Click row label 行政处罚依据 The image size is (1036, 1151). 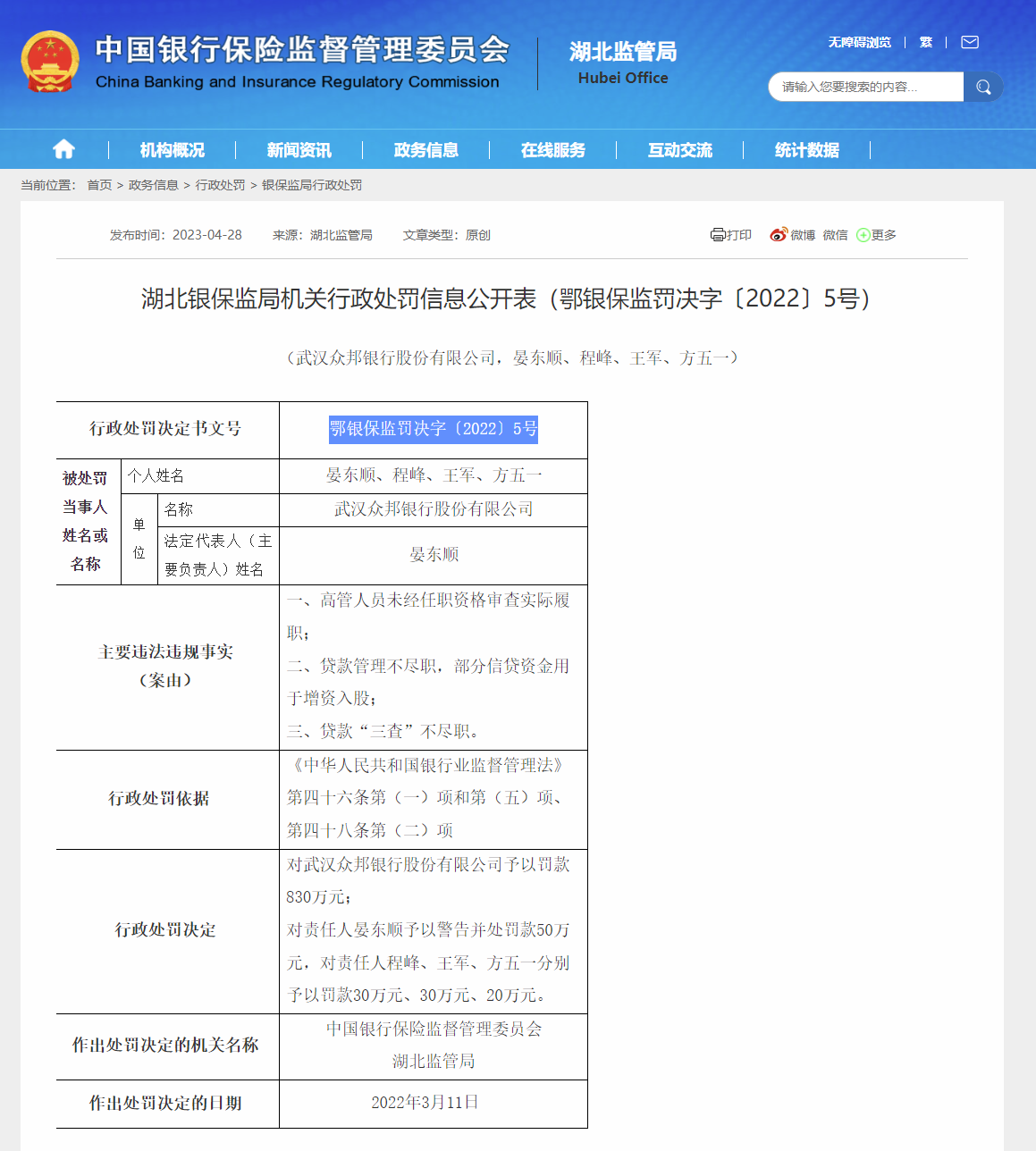pos(159,799)
